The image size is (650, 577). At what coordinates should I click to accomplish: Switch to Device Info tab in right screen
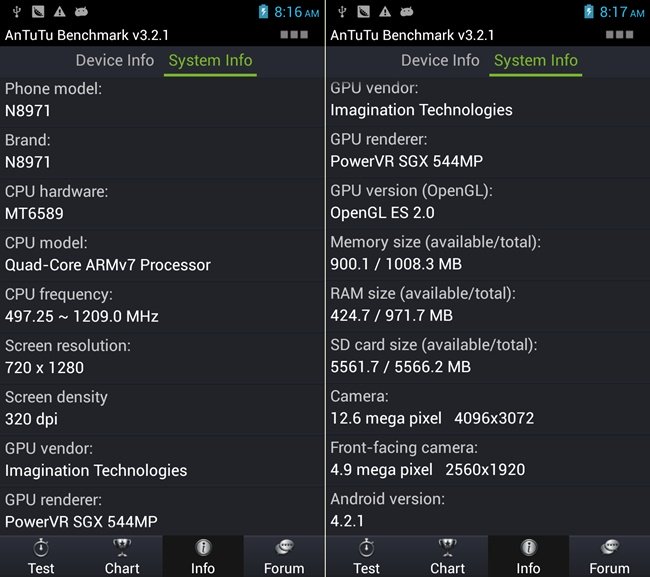point(440,61)
